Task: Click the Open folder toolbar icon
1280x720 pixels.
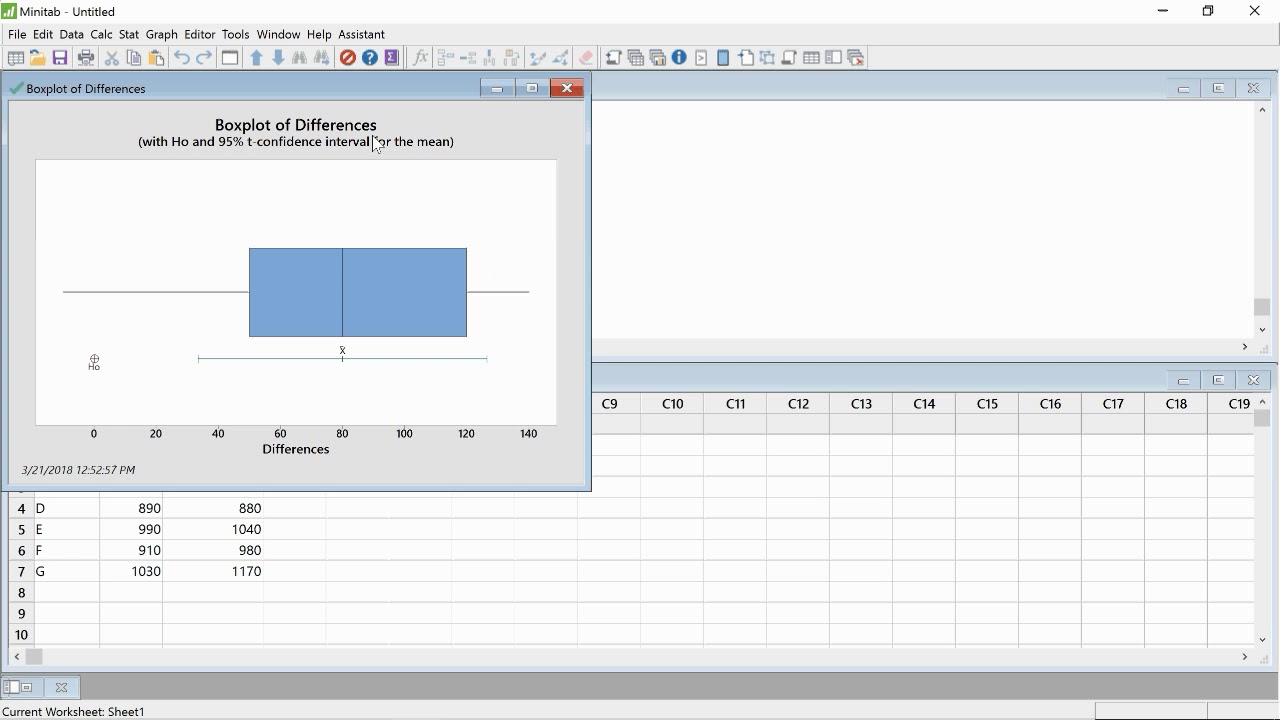Action: [x=38, y=58]
